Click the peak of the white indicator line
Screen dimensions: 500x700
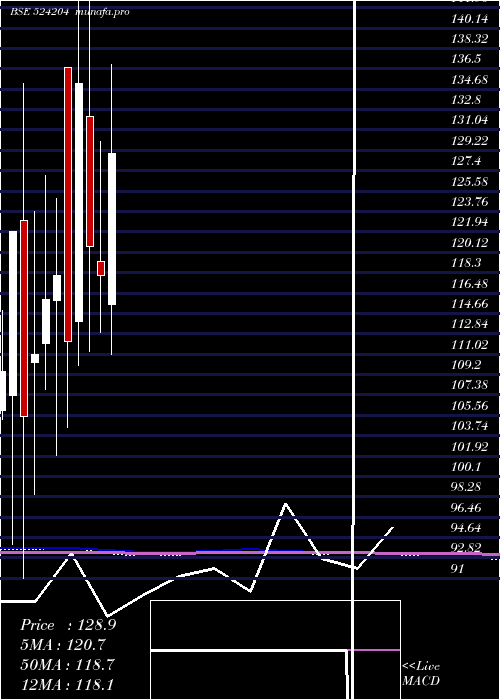[x=286, y=504]
